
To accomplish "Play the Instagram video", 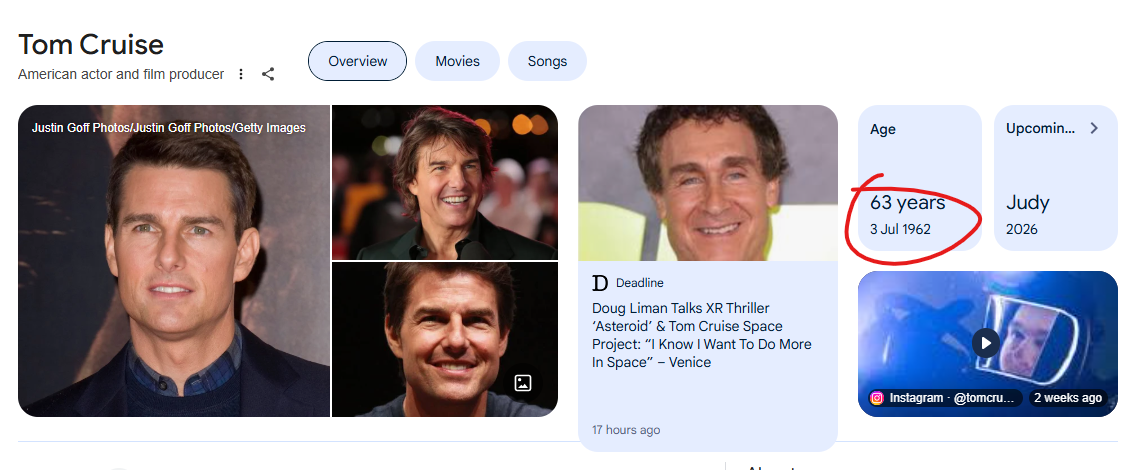I will tap(986, 343).
